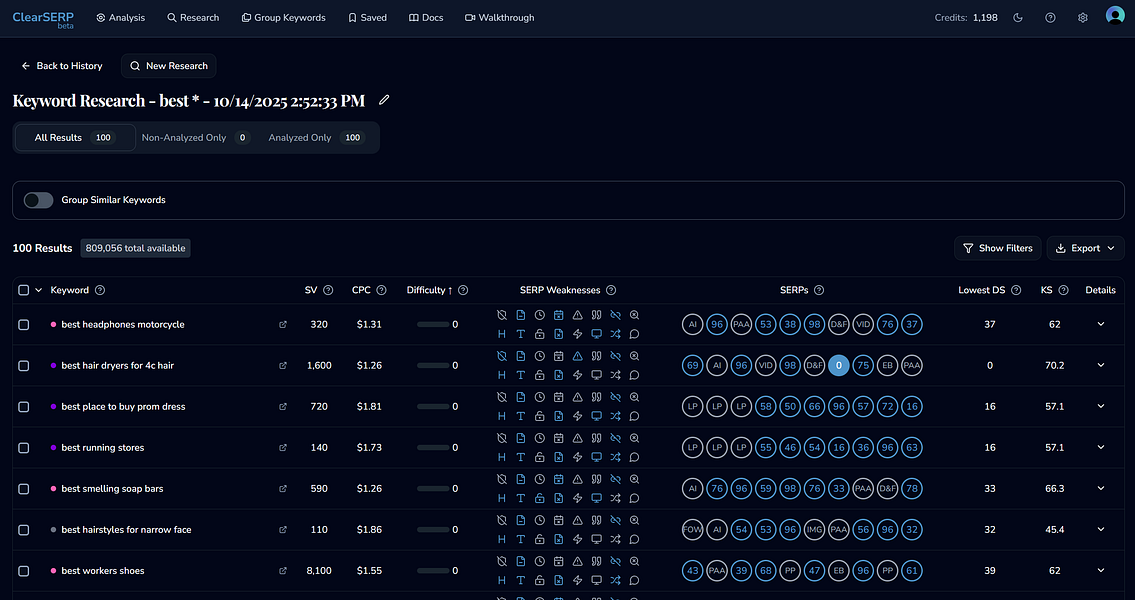The image size is (1135, 600).
Task: Open external link icon for best running stores
Action: [283, 448]
